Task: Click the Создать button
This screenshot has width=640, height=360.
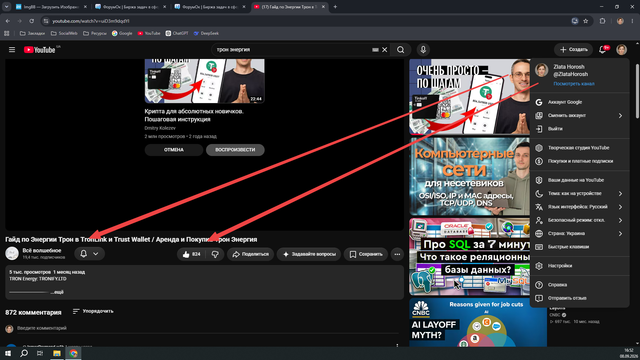Action: [x=573, y=50]
